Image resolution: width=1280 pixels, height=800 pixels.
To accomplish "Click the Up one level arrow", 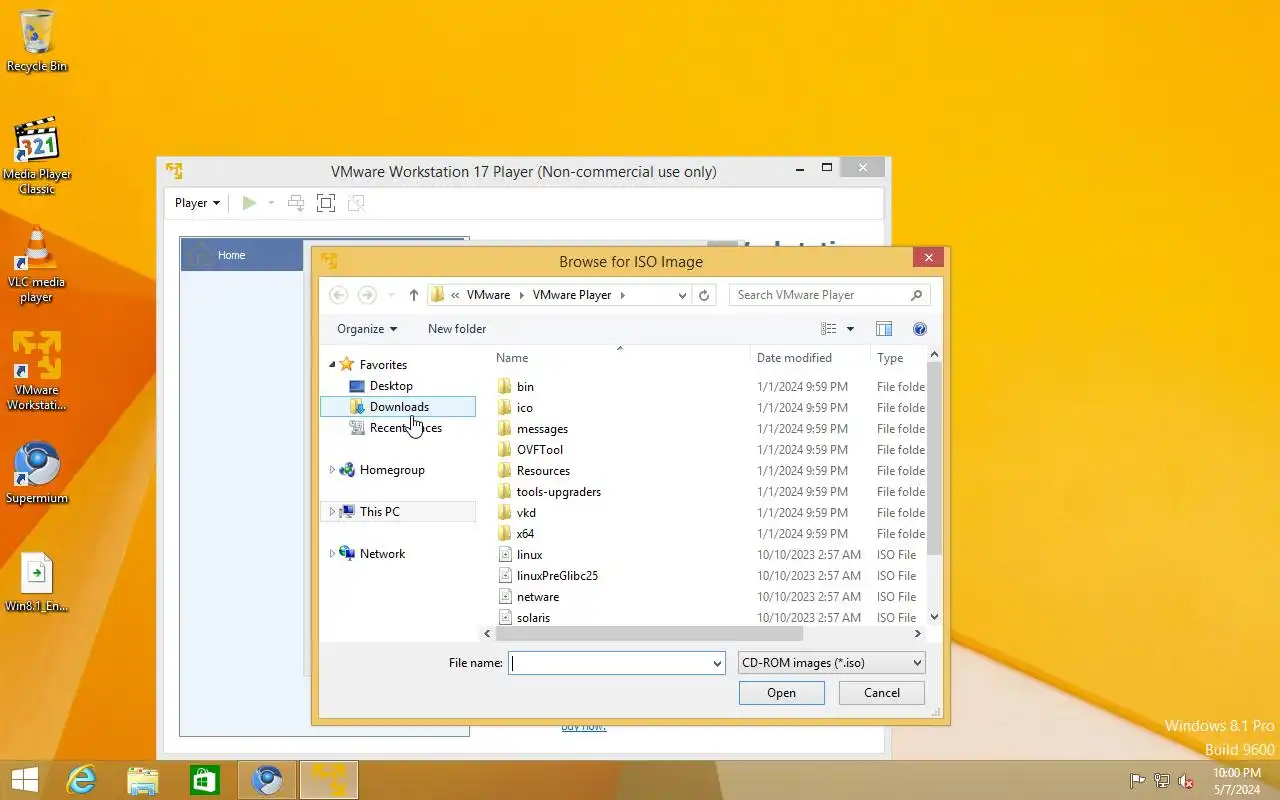I will [x=413, y=295].
